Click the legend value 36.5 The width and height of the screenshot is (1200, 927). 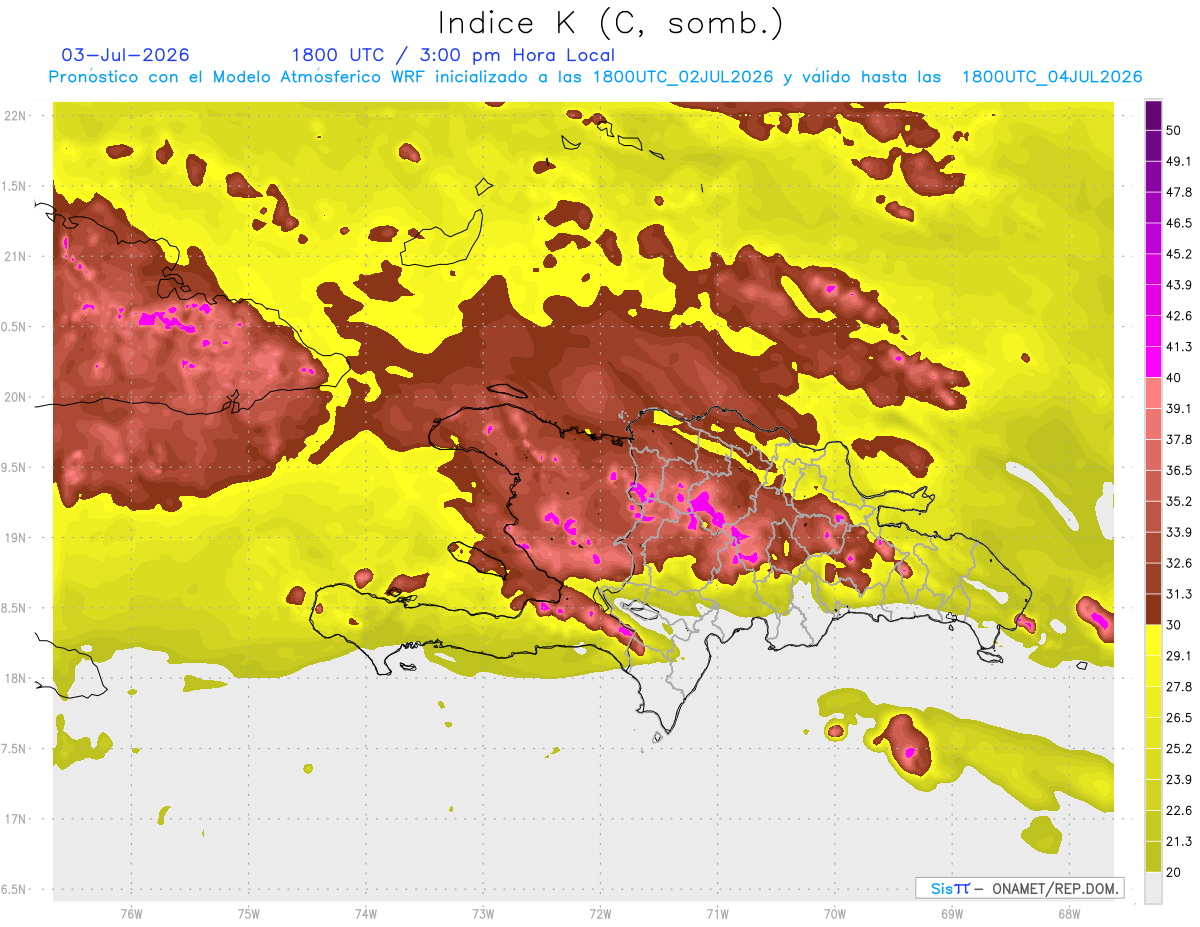(x=1179, y=470)
